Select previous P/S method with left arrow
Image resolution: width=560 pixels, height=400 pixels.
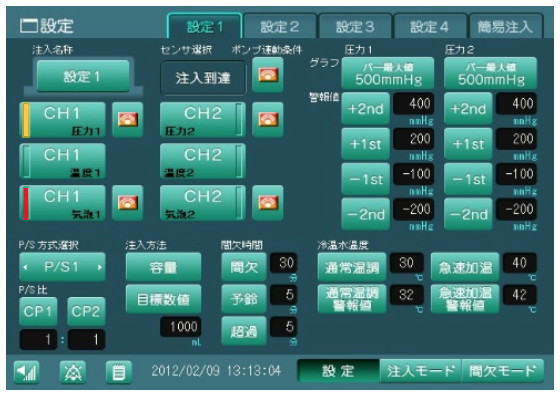(25, 267)
